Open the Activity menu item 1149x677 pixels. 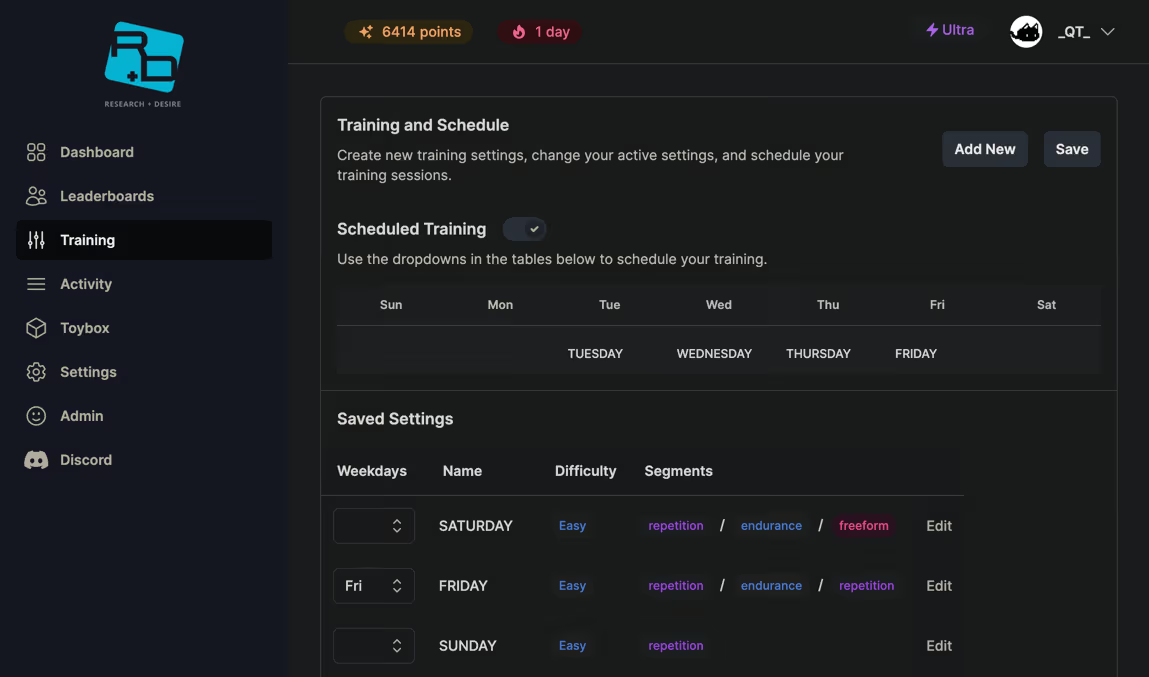86,284
